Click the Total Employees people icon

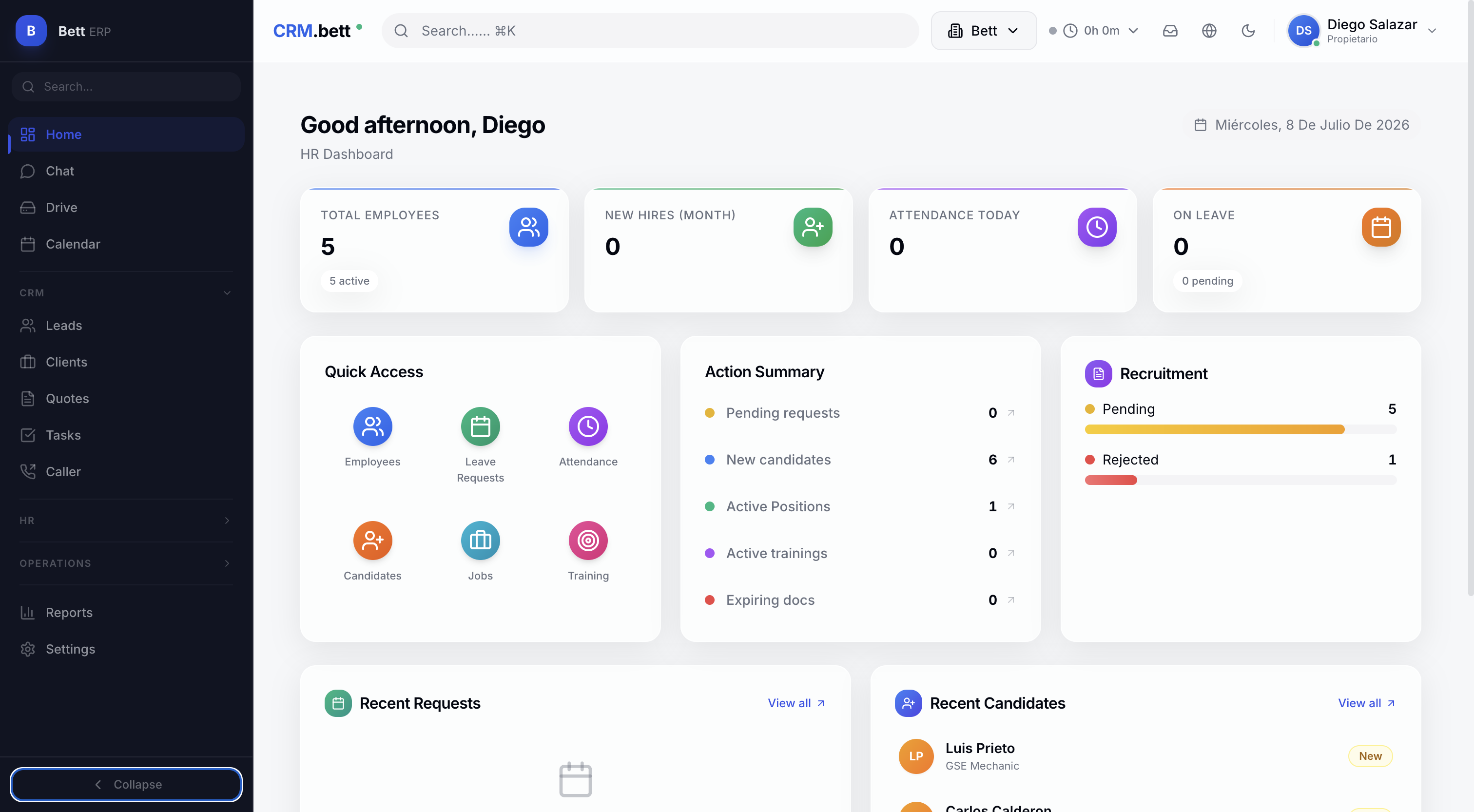pyautogui.click(x=529, y=227)
